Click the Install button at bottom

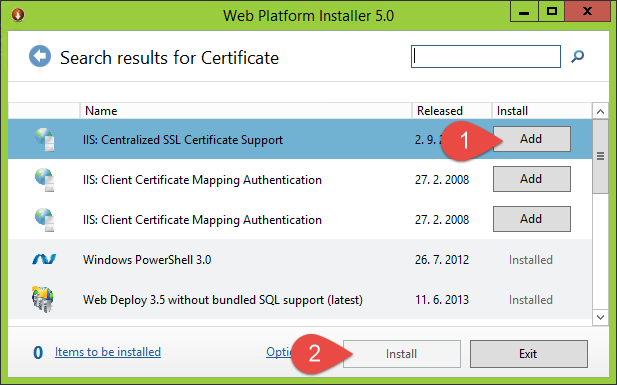402,354
